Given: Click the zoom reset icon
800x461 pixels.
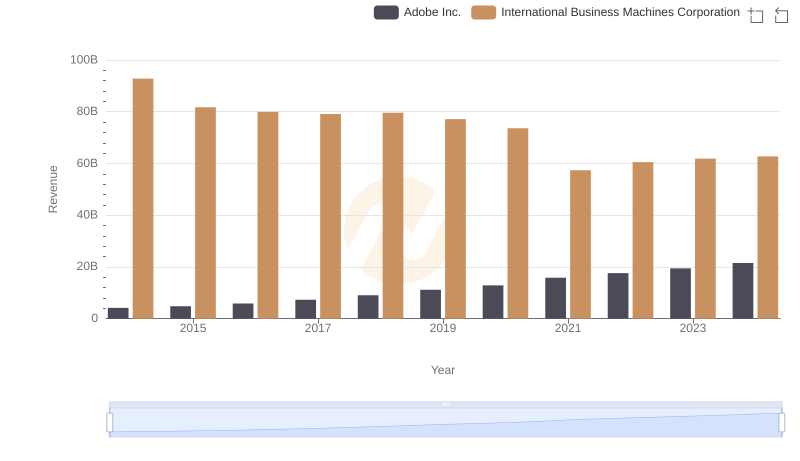Looking at the screenshot, I should [x=781, y=15].
